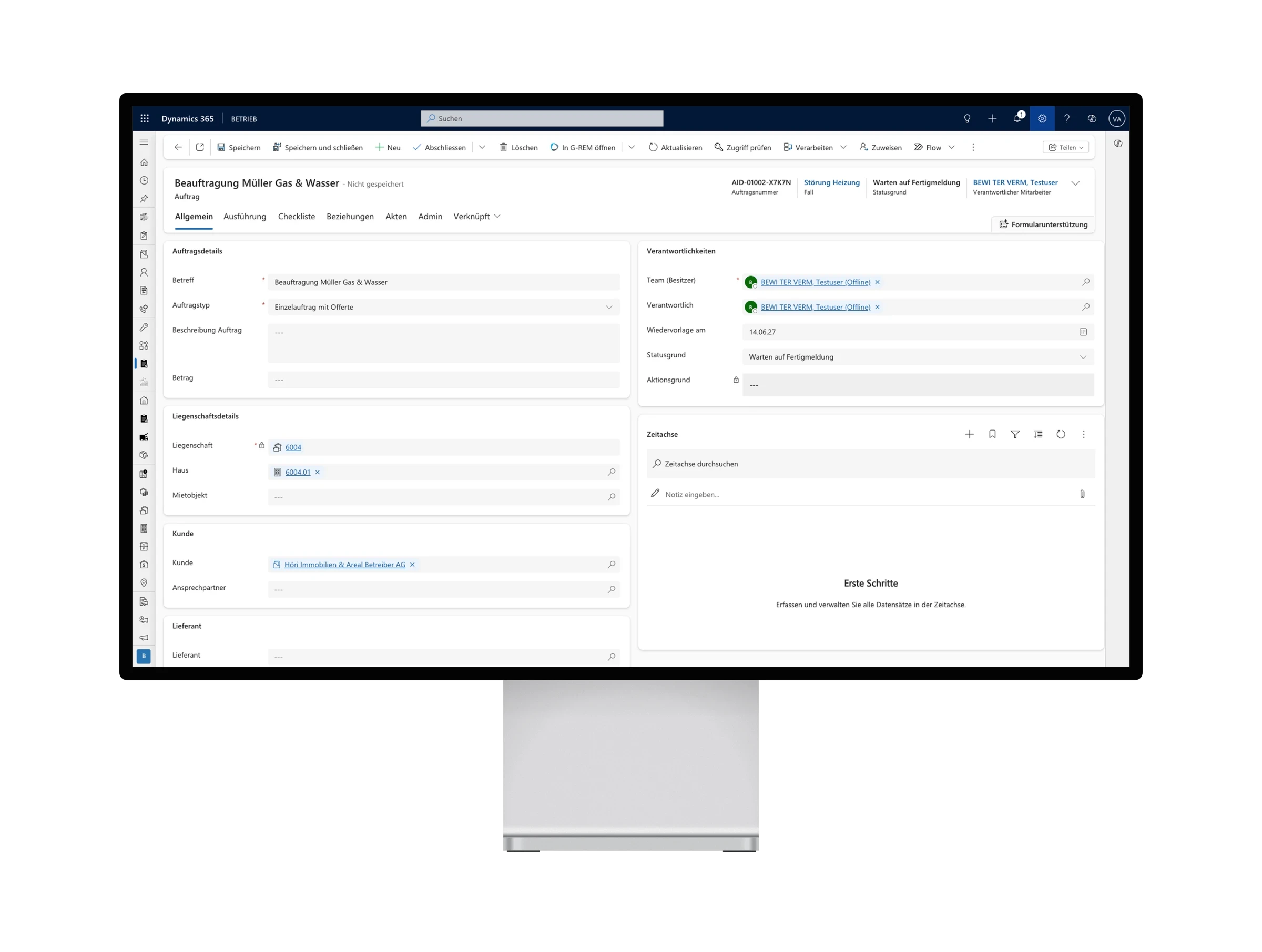This screenshot has height=952, width=1262.
Task: Clear the Kunde Höri Immobilien entry with X
Action: (412, 565)
